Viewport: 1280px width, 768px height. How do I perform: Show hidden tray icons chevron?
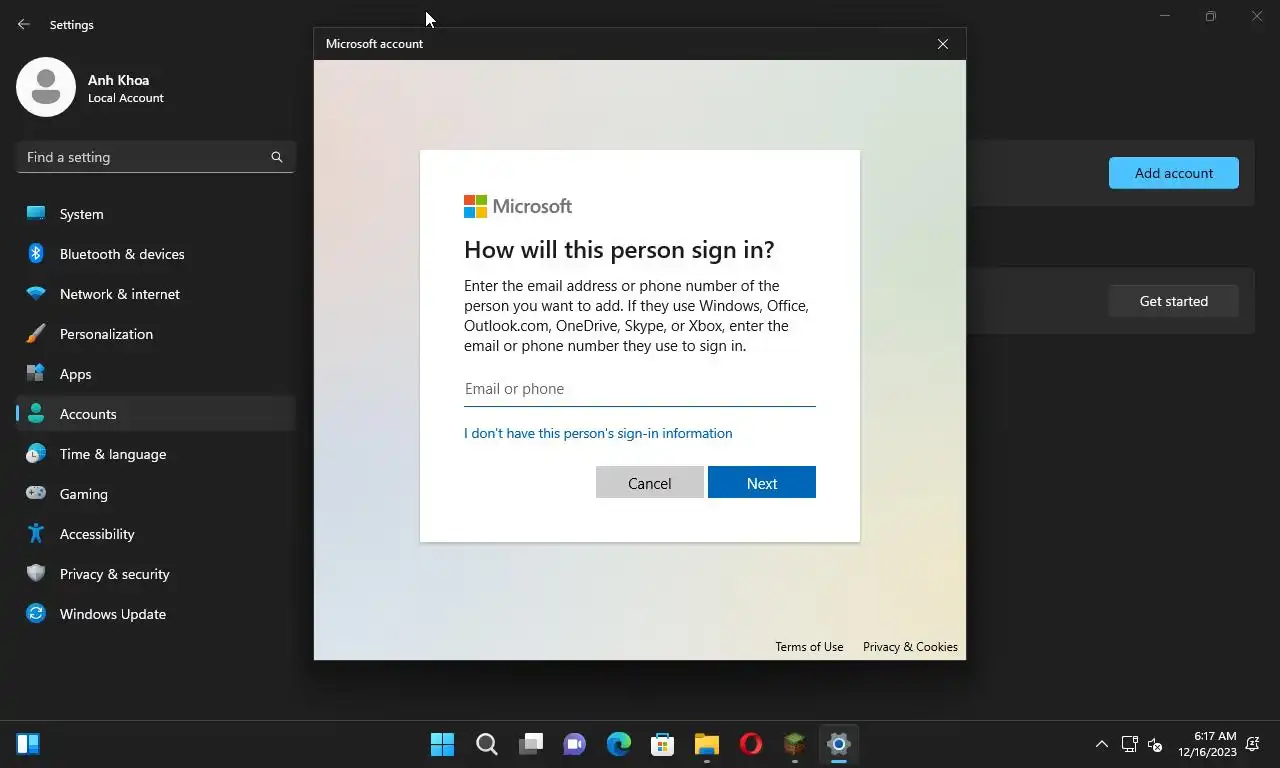(x=1102, y=744)
